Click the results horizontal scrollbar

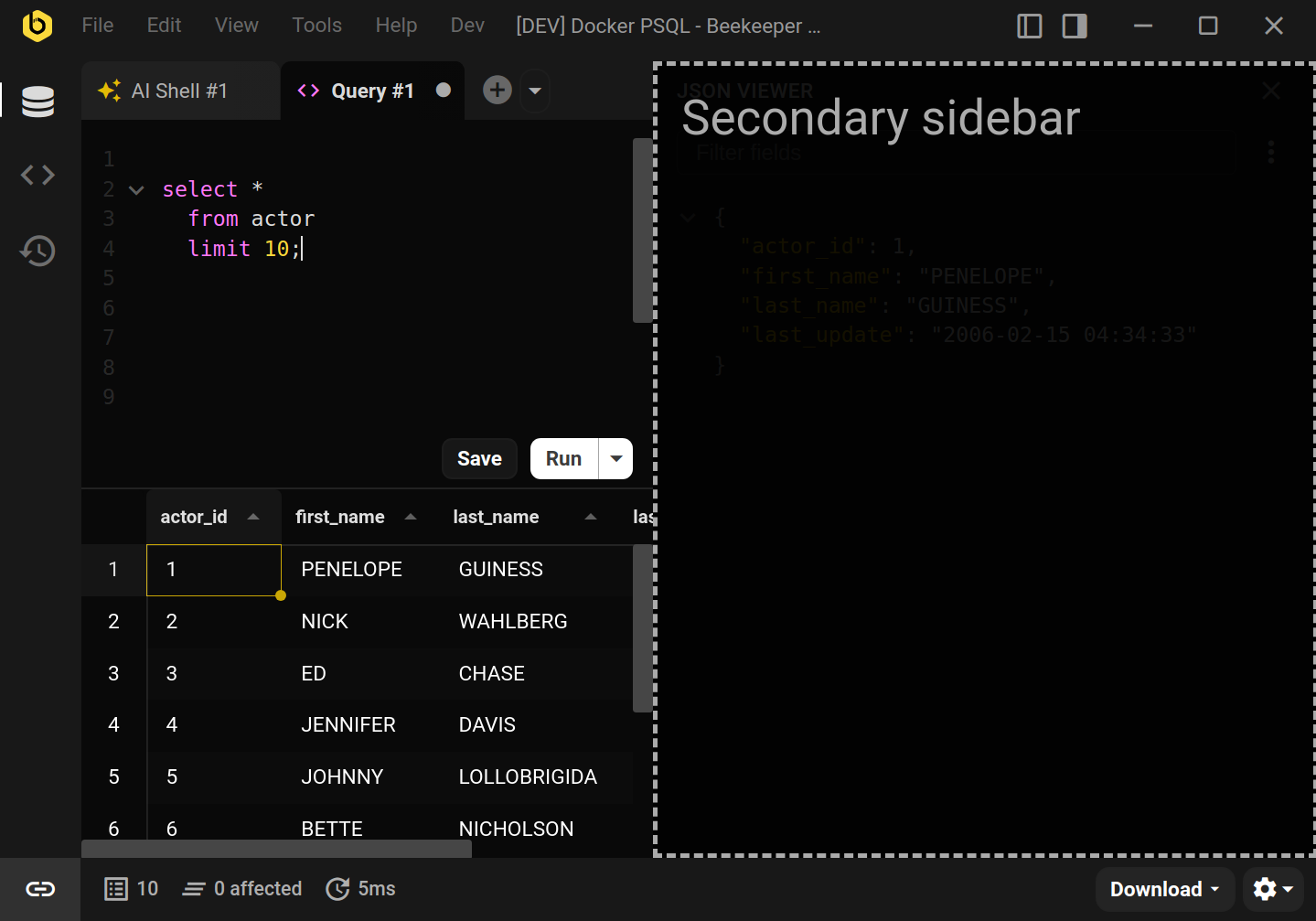pos(277,849)
